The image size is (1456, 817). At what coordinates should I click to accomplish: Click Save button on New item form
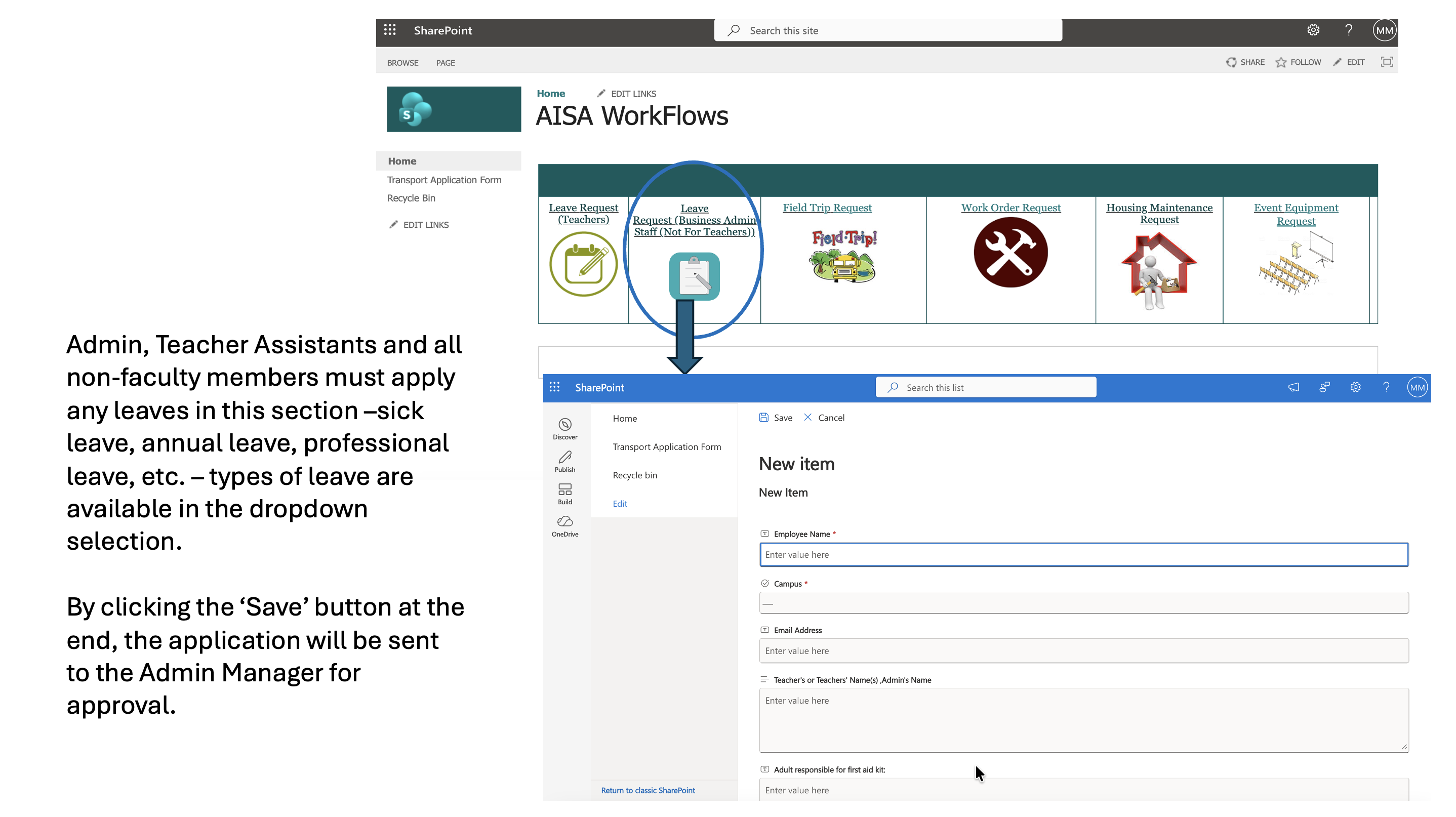776,418
